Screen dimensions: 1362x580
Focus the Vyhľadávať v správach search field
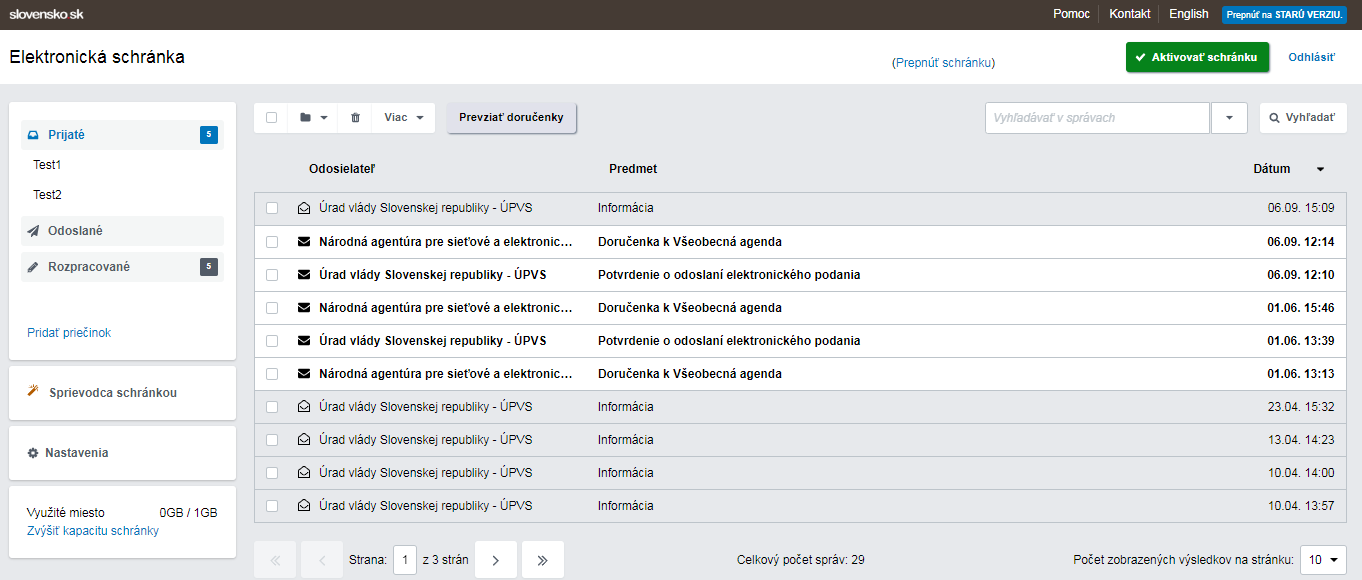[x=1097, y=118]
